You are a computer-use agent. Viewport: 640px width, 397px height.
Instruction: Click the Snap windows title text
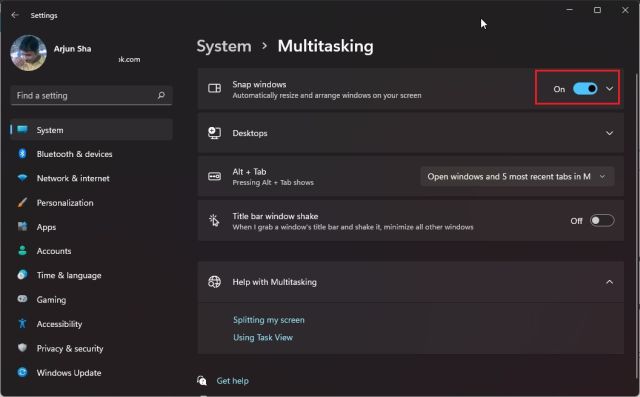[259, 84]
